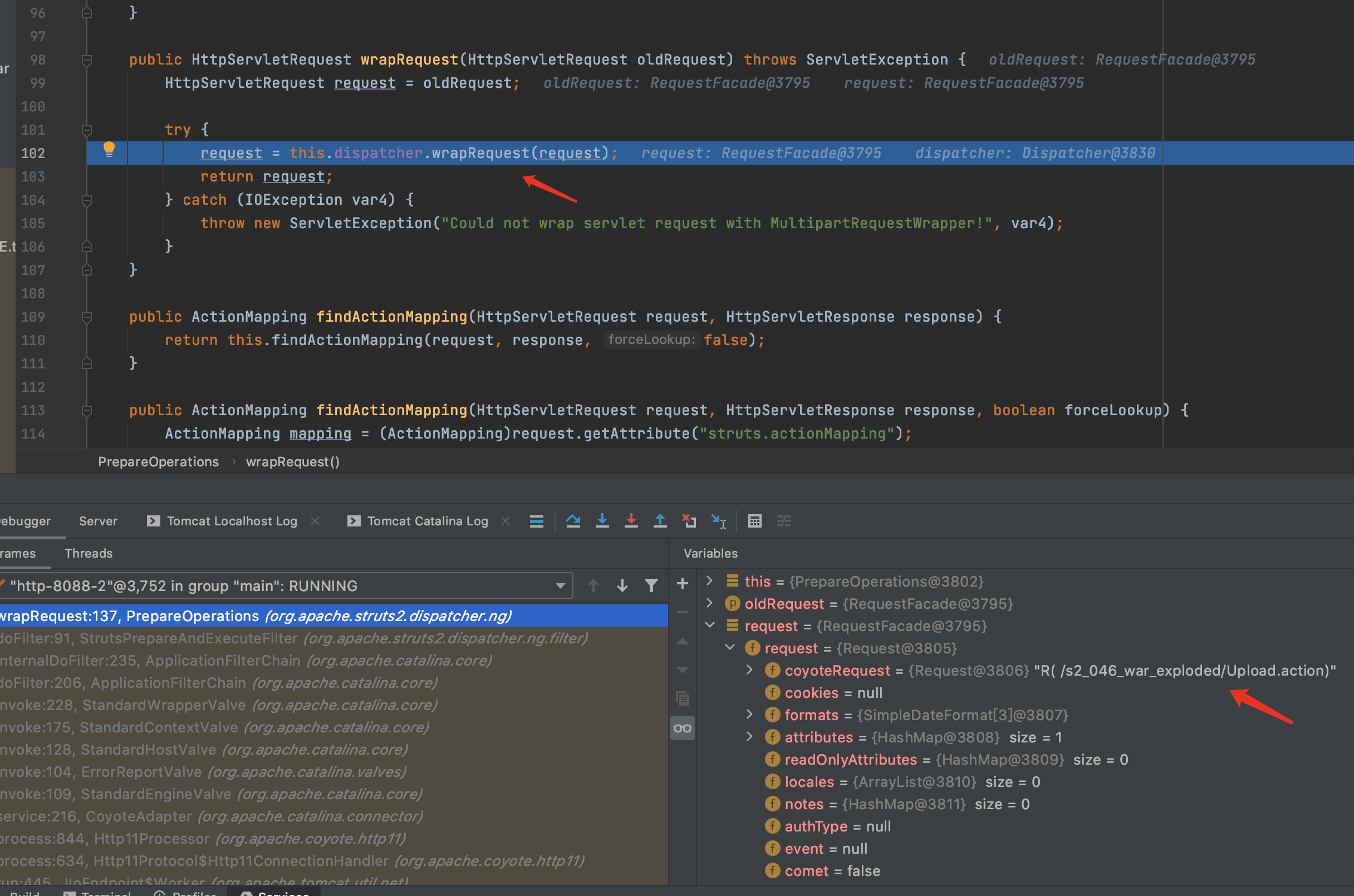The height and width of the screenshot is (896, 1354).
Task: Click line number 102 in the gutter
Action: point(33,153)
